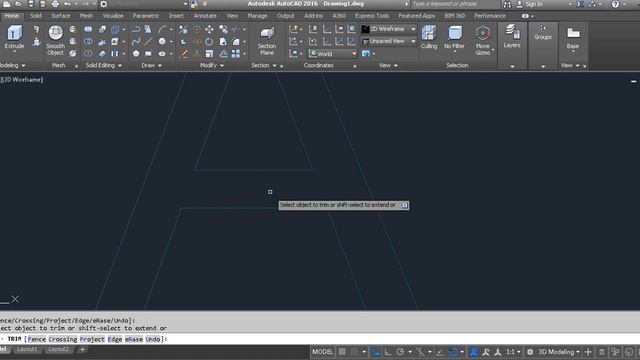Toggle Ortho mode in status bar

point(387,351)
